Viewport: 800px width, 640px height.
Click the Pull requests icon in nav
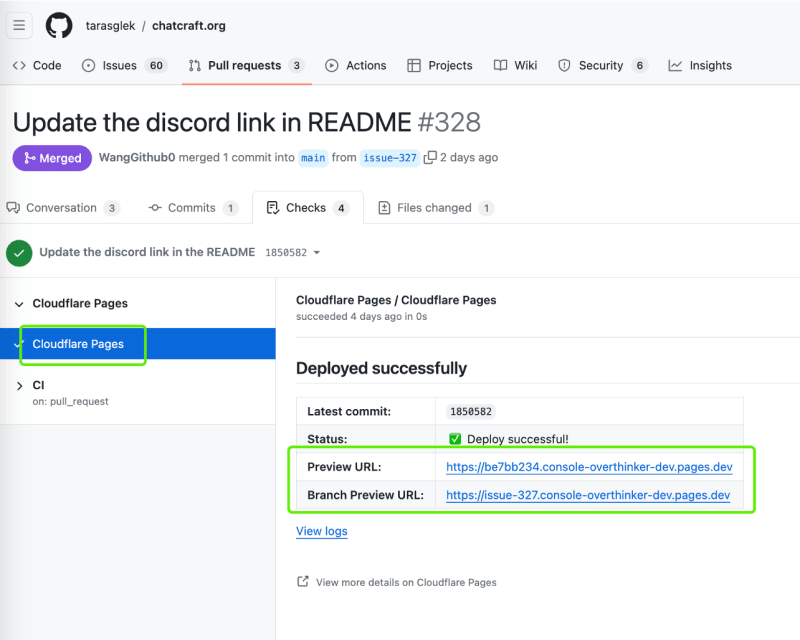[x=194, y=65]
